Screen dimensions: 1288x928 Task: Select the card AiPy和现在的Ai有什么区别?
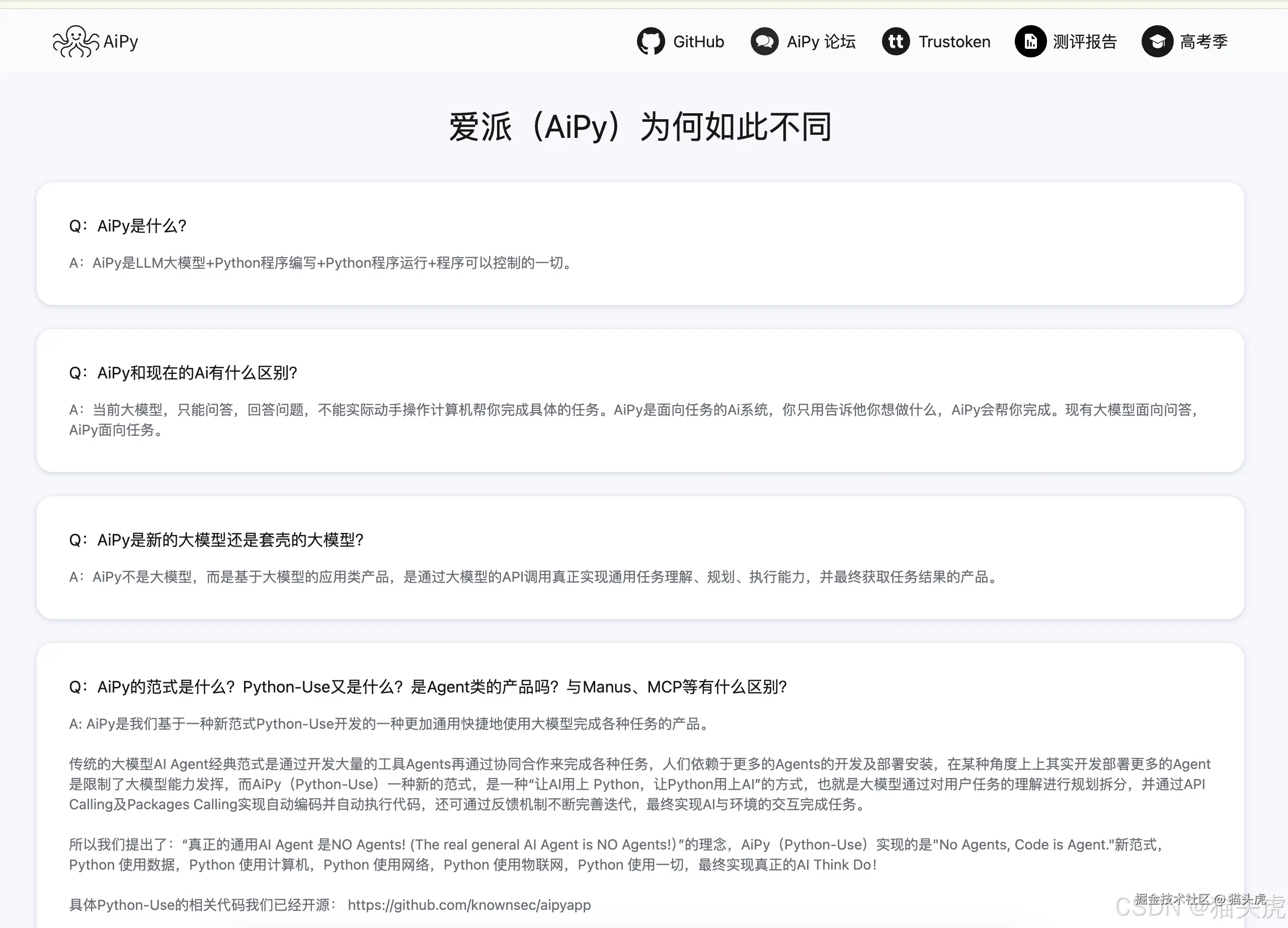coord(640,399)
